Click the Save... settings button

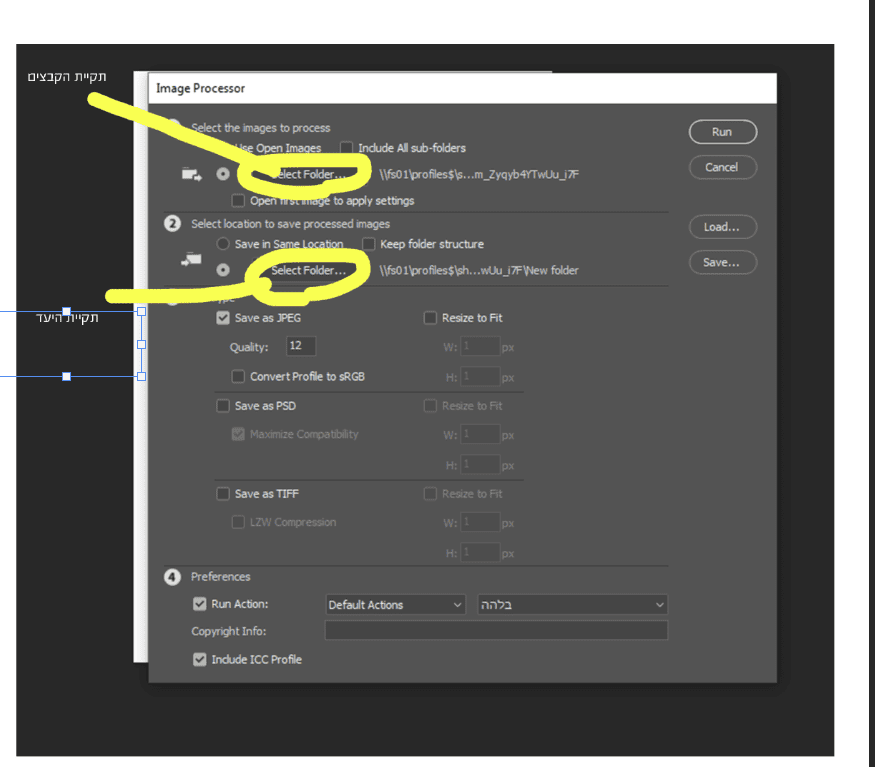723,262
